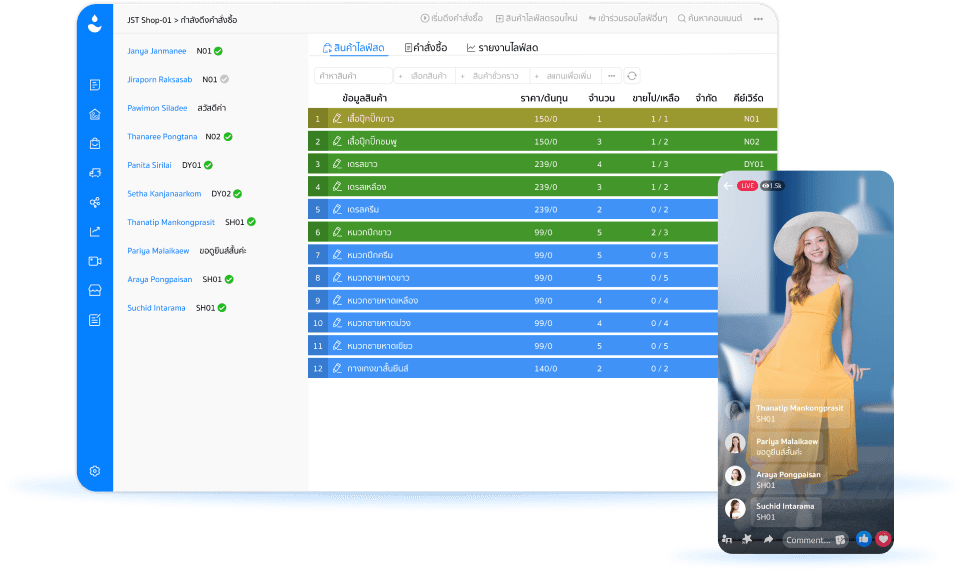Open commenter Janya Janmanee
Screen dimensions: 965x573
click(x=156, y=51)
